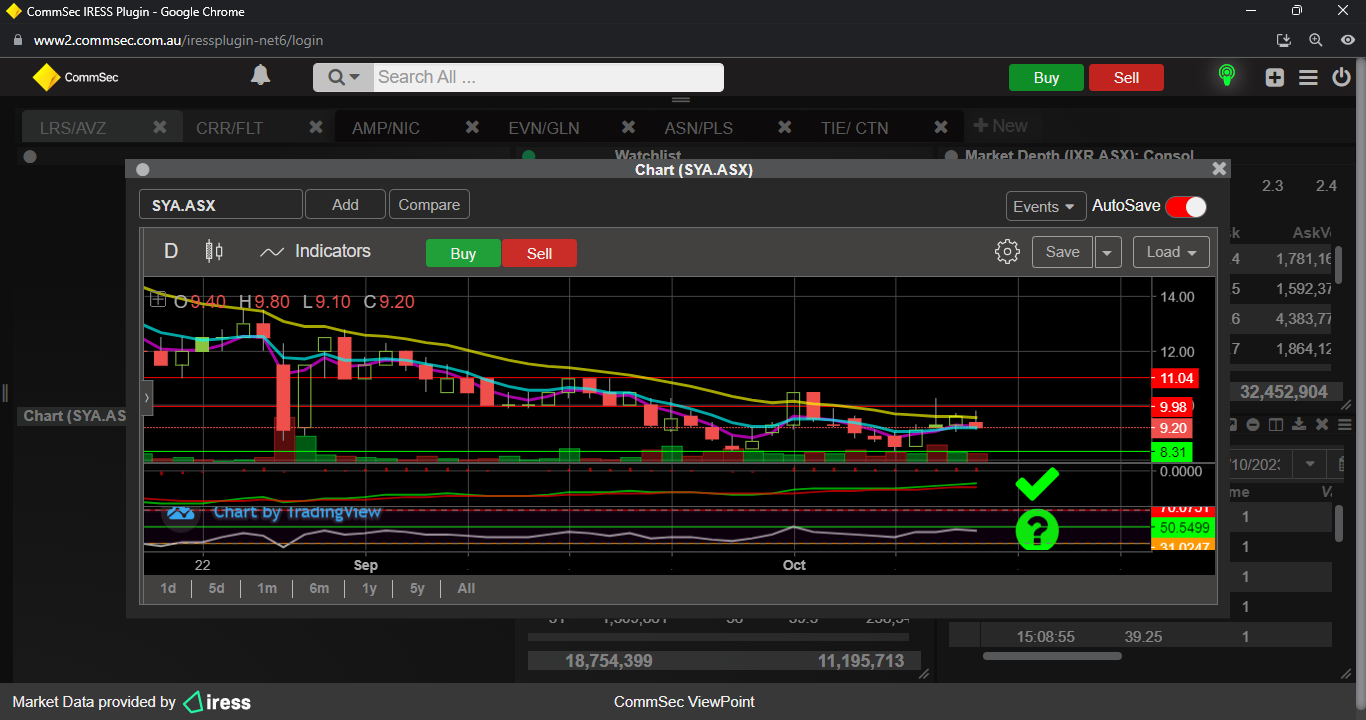1366x720 pixels.
Task: Open the Events dropdown
Action: coord(1046,206)
